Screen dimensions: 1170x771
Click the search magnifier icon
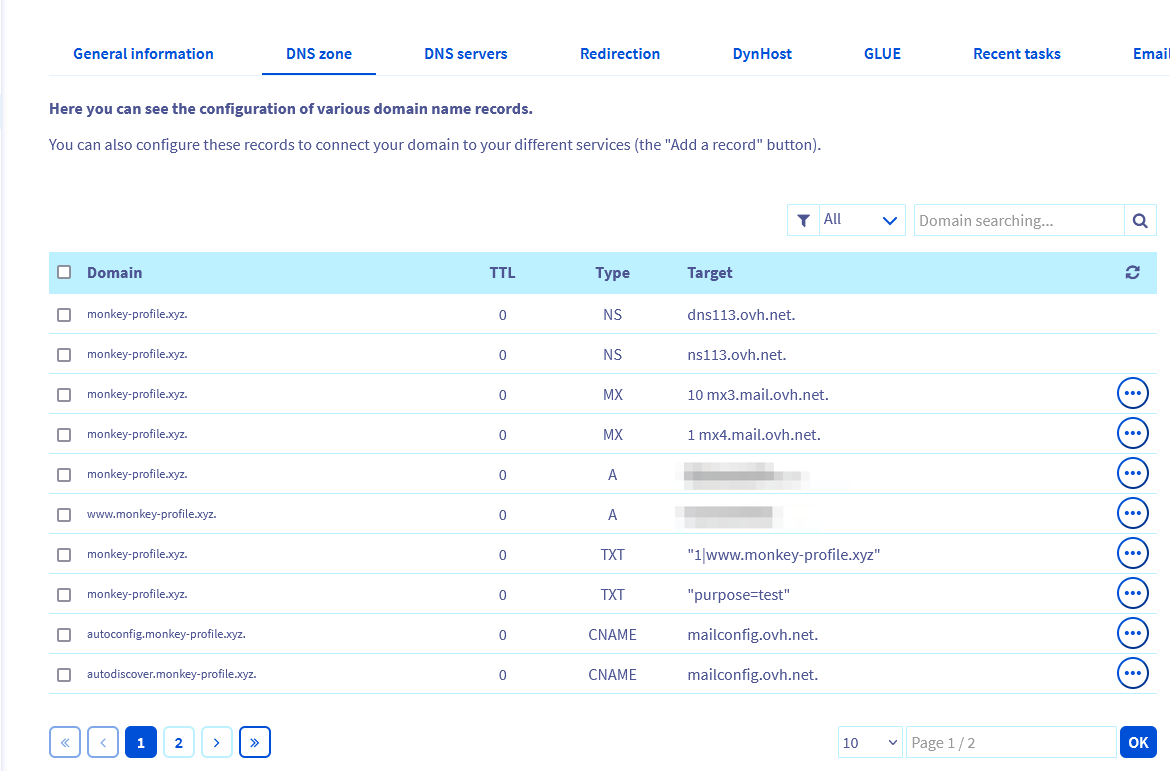pyautogui.click(x=1140, y=220)
